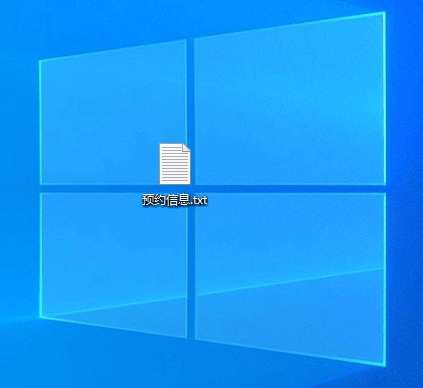Click the text document's folded page corner
Viewport: 423px width, 388px height.
[186, 148]
